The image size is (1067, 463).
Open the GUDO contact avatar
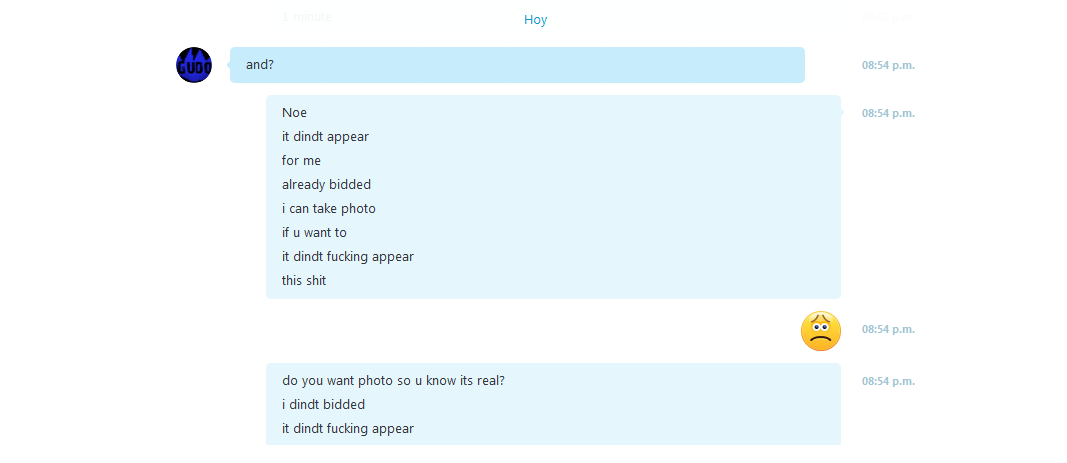194,65
